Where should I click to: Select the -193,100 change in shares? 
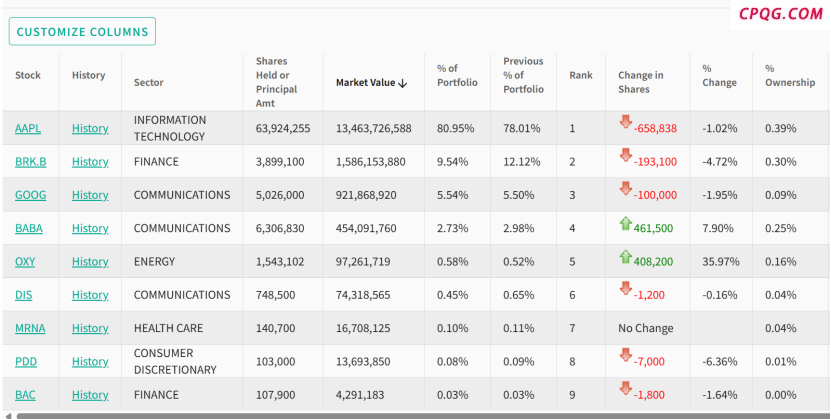(656, 162)
